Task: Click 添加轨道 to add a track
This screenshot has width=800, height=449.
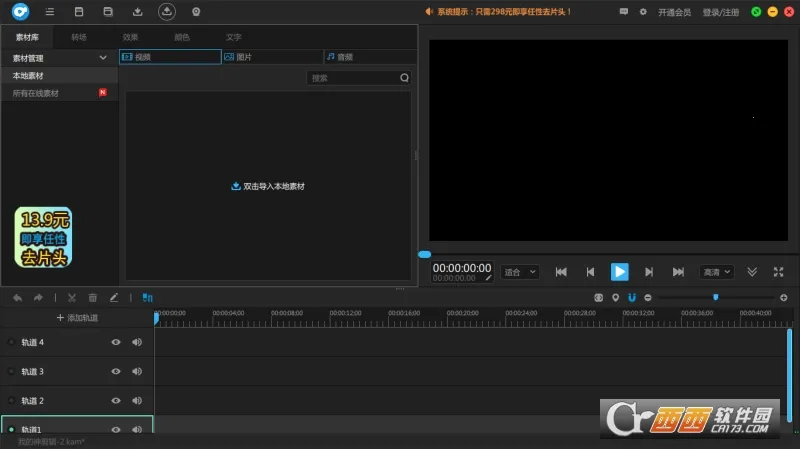Action: pos(77,317)
